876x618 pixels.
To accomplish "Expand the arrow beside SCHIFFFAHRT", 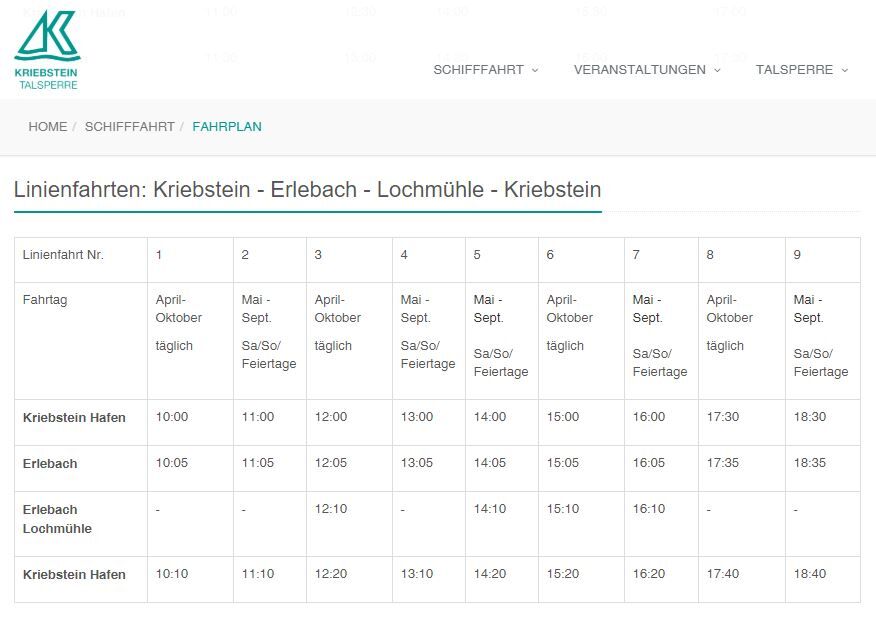I will coord(535,70).
